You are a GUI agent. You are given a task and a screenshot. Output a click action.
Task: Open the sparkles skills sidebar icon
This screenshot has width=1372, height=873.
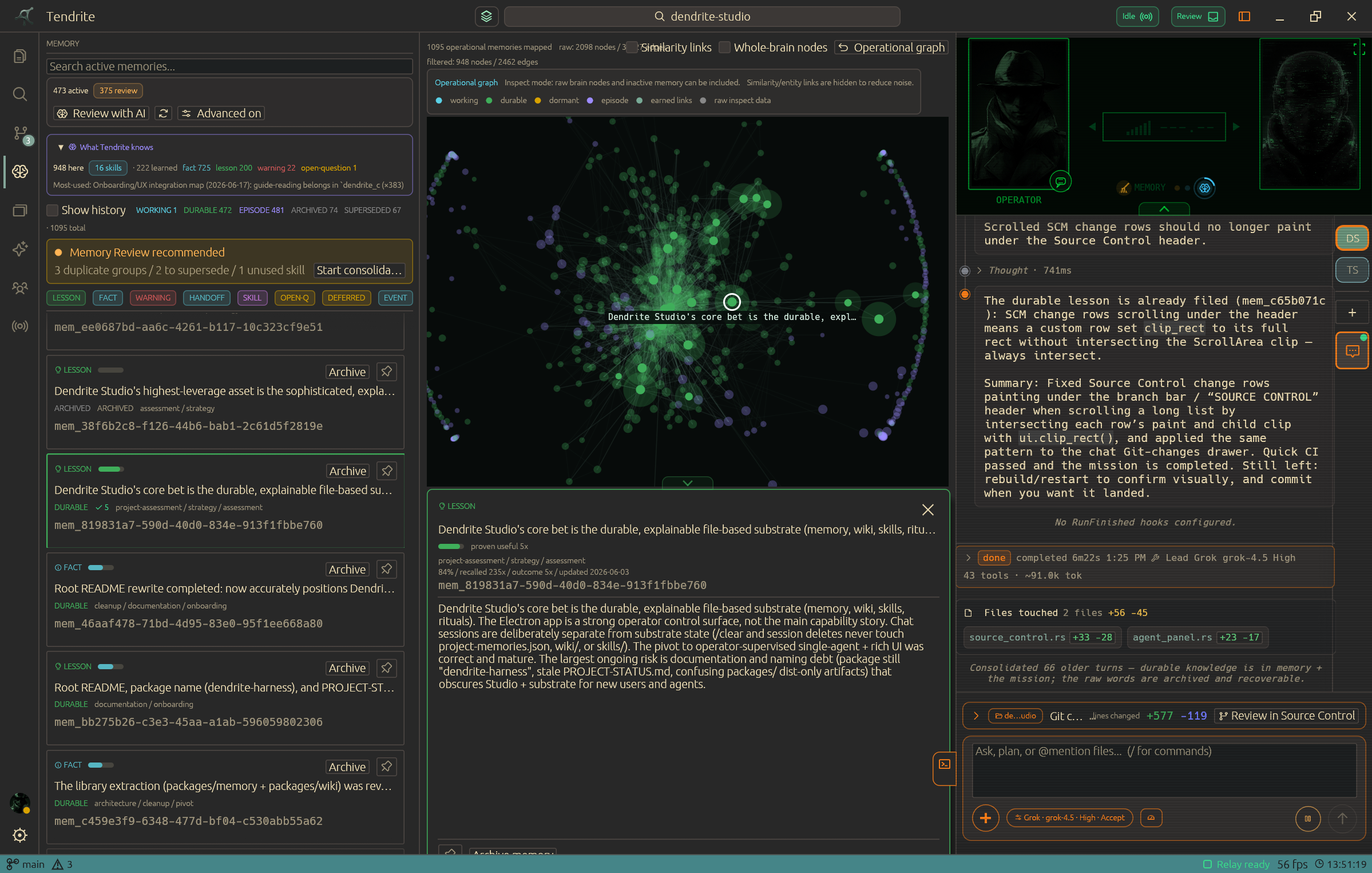click(20, 249)
